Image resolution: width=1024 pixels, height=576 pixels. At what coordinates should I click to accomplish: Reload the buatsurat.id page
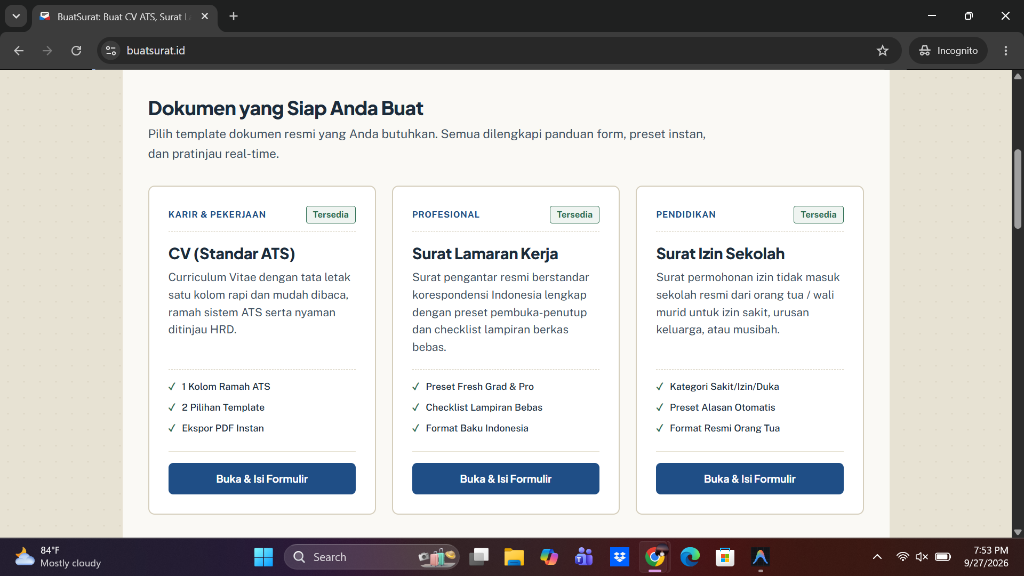pyautogui.click(x=76, y=50)
